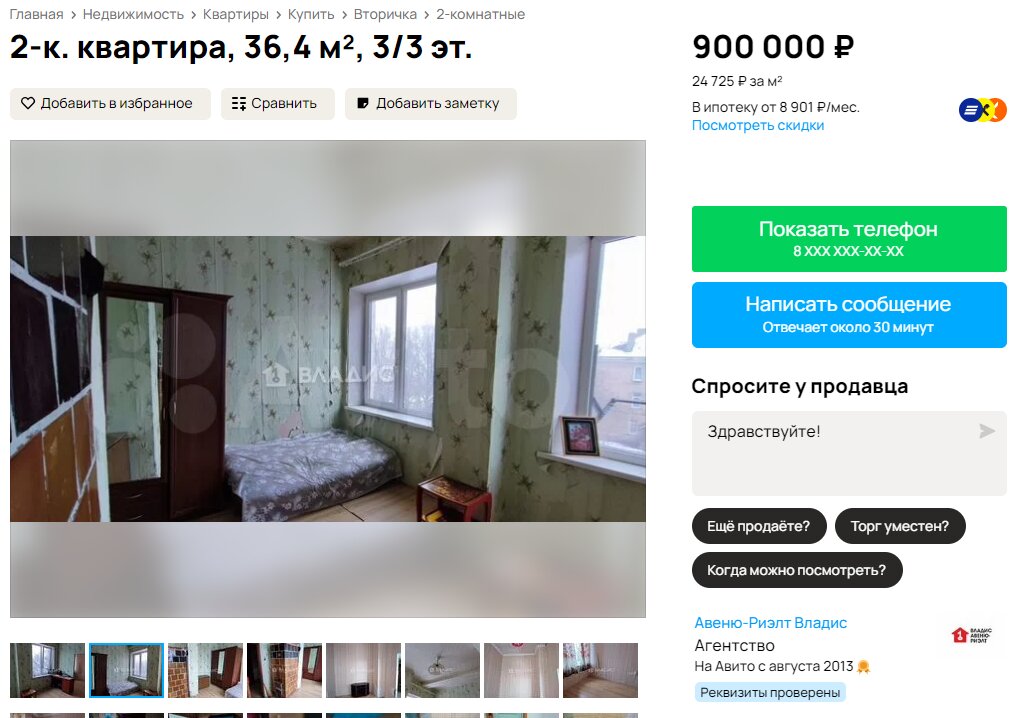Select the Торг уместен? suggestion
Viewport: 1024px width, 718px height.
pos(900,526)
